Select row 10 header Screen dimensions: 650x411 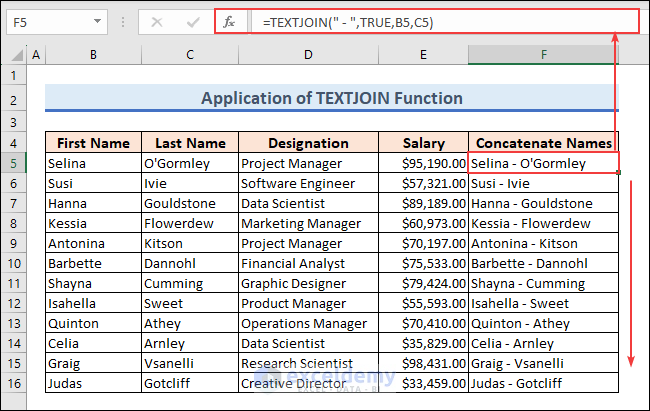point(14,263)
